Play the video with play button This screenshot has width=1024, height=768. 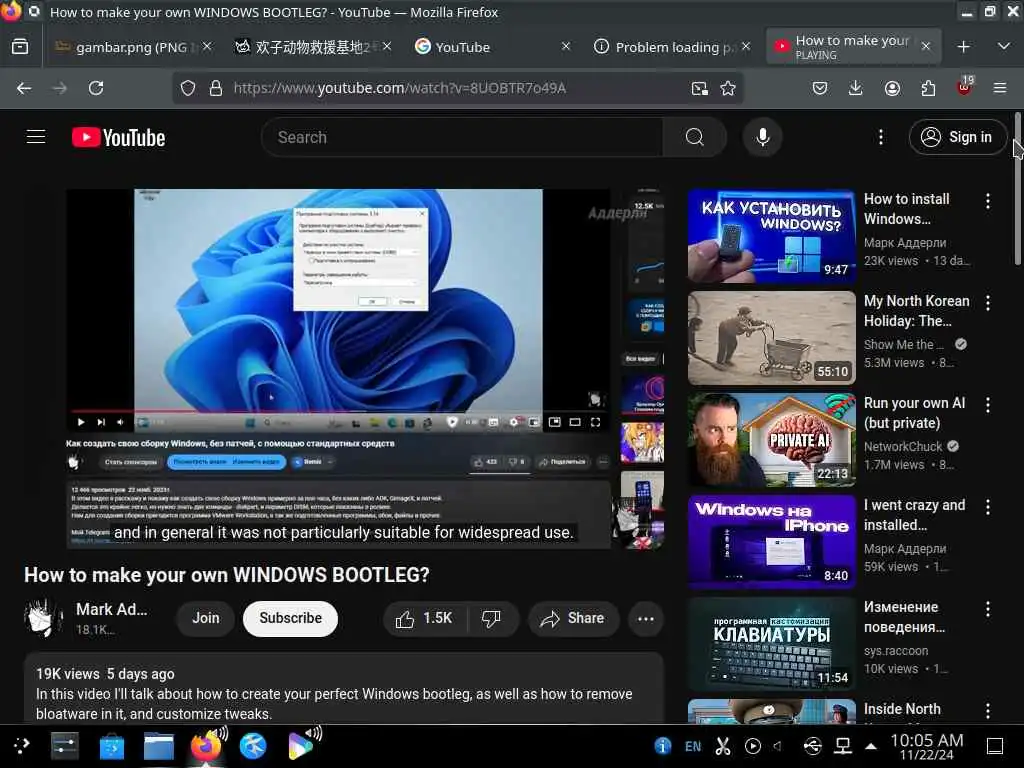click(x=81, y=423)
